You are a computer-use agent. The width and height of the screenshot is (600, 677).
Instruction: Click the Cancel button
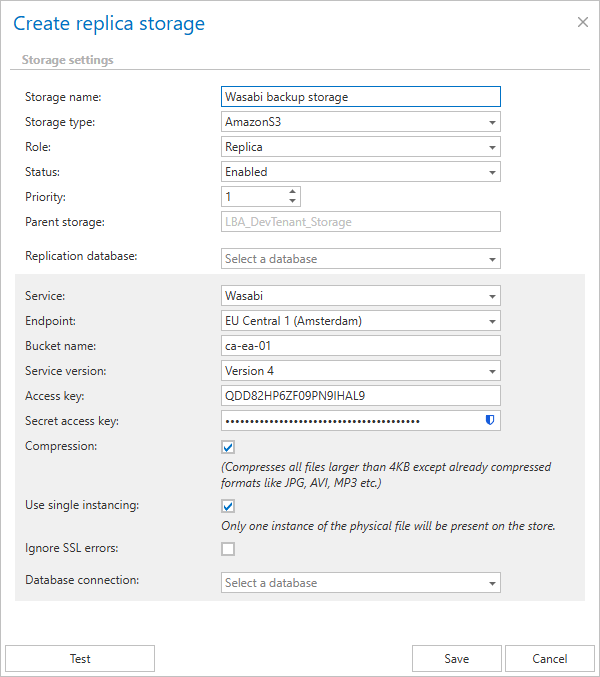549,659
